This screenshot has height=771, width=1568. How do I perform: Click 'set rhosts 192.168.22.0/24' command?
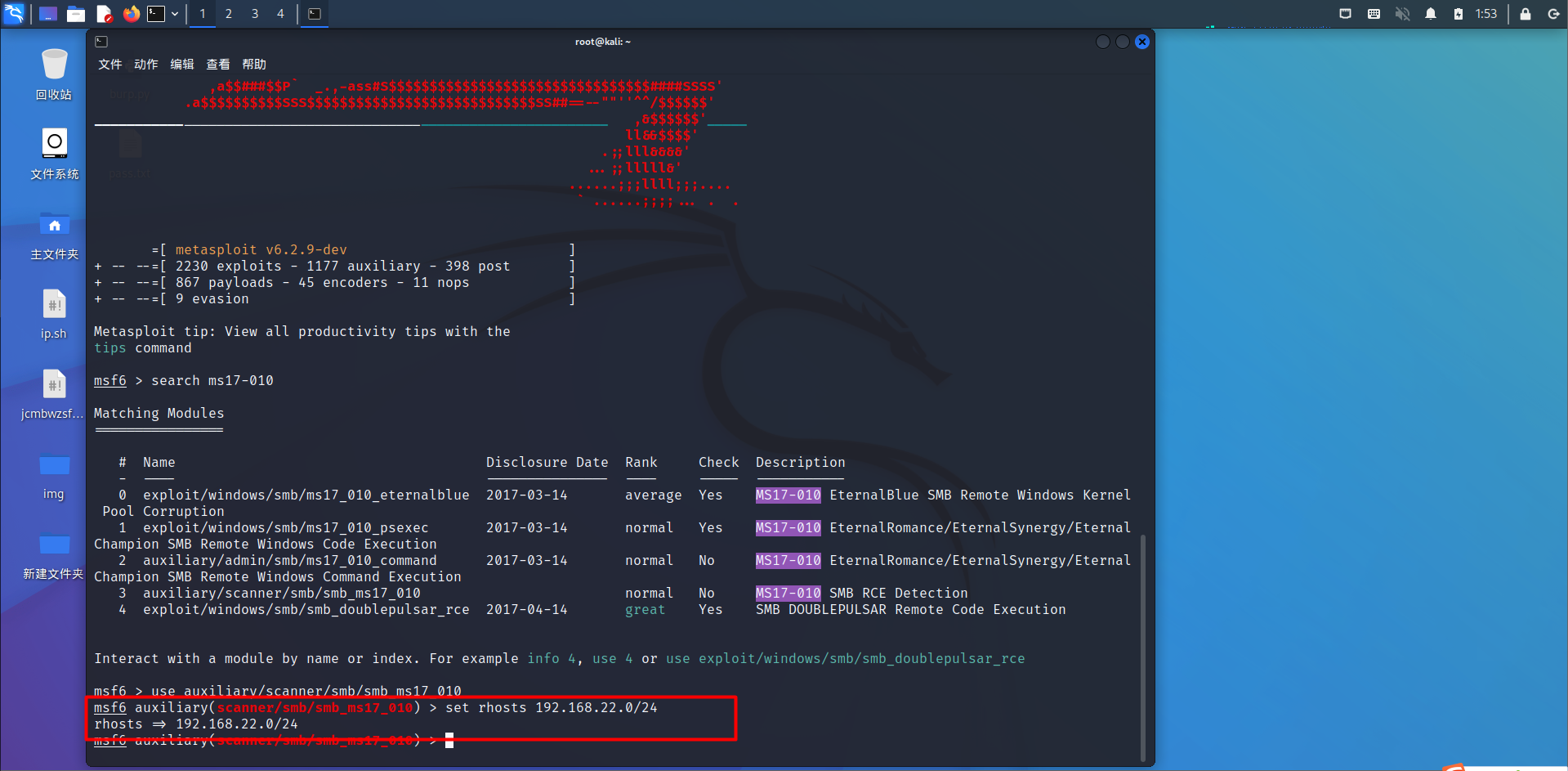pyautogui.click(x=552, y=708)
